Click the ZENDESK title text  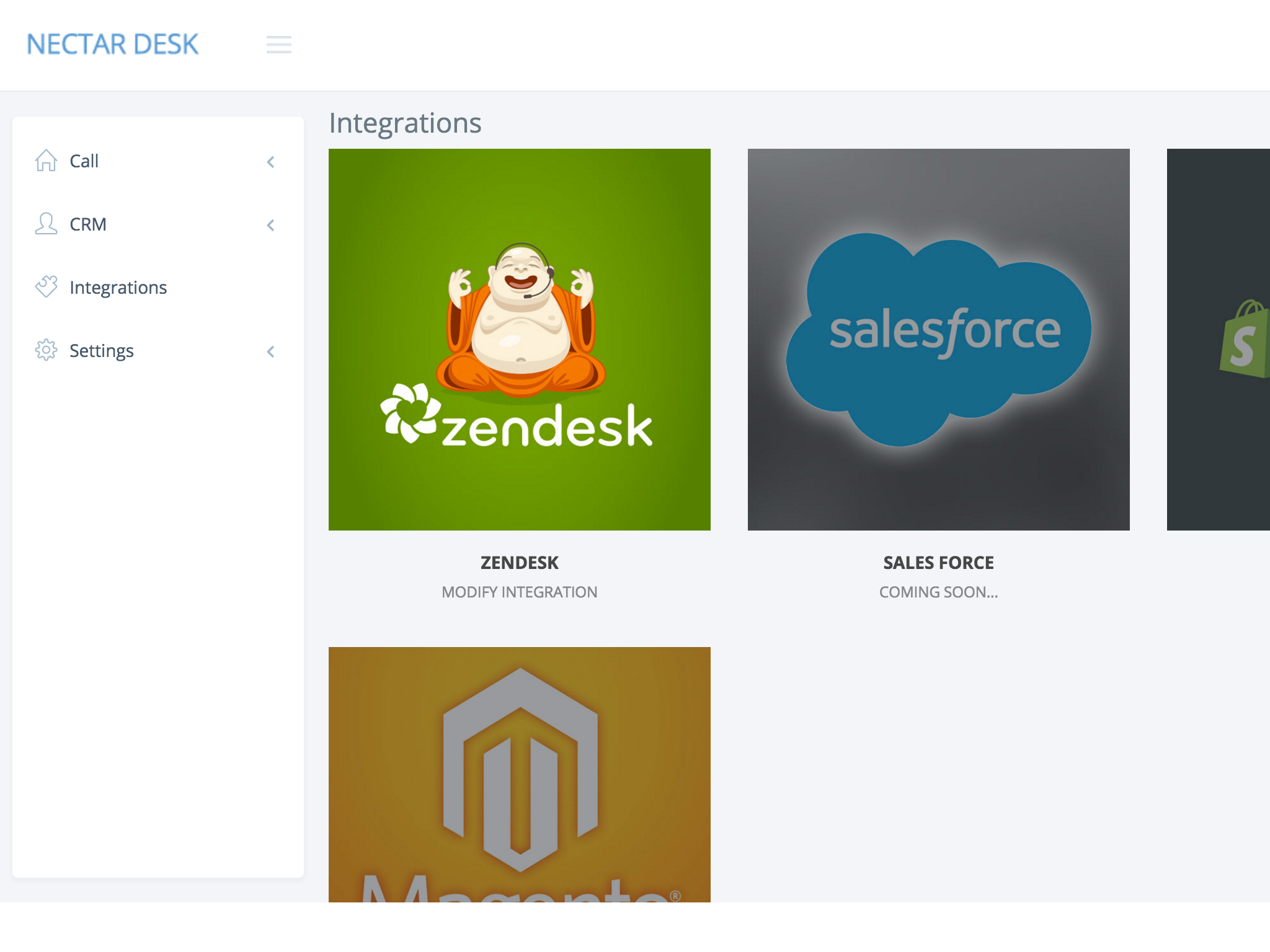pos(519,563)
